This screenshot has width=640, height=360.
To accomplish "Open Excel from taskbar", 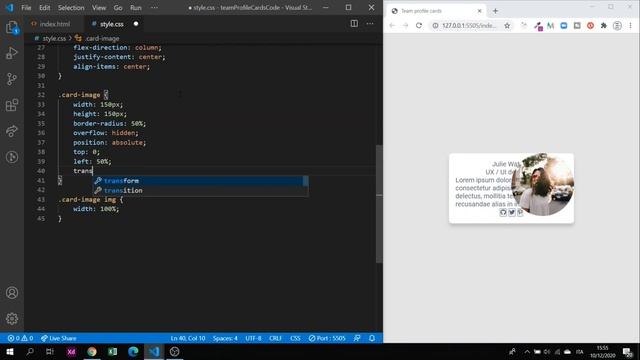I will (113, 351).
